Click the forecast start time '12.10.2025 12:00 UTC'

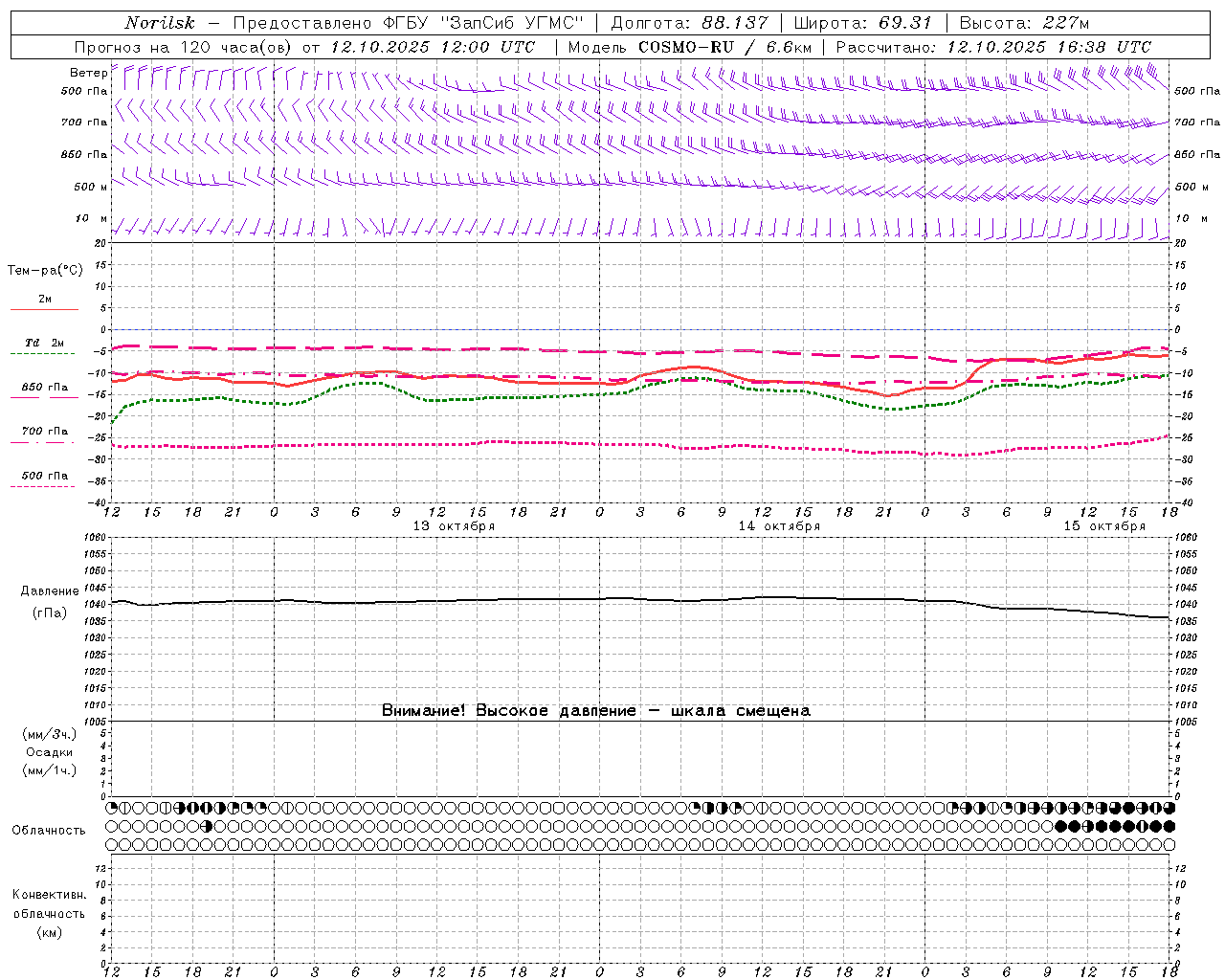[x=433, y=47]
